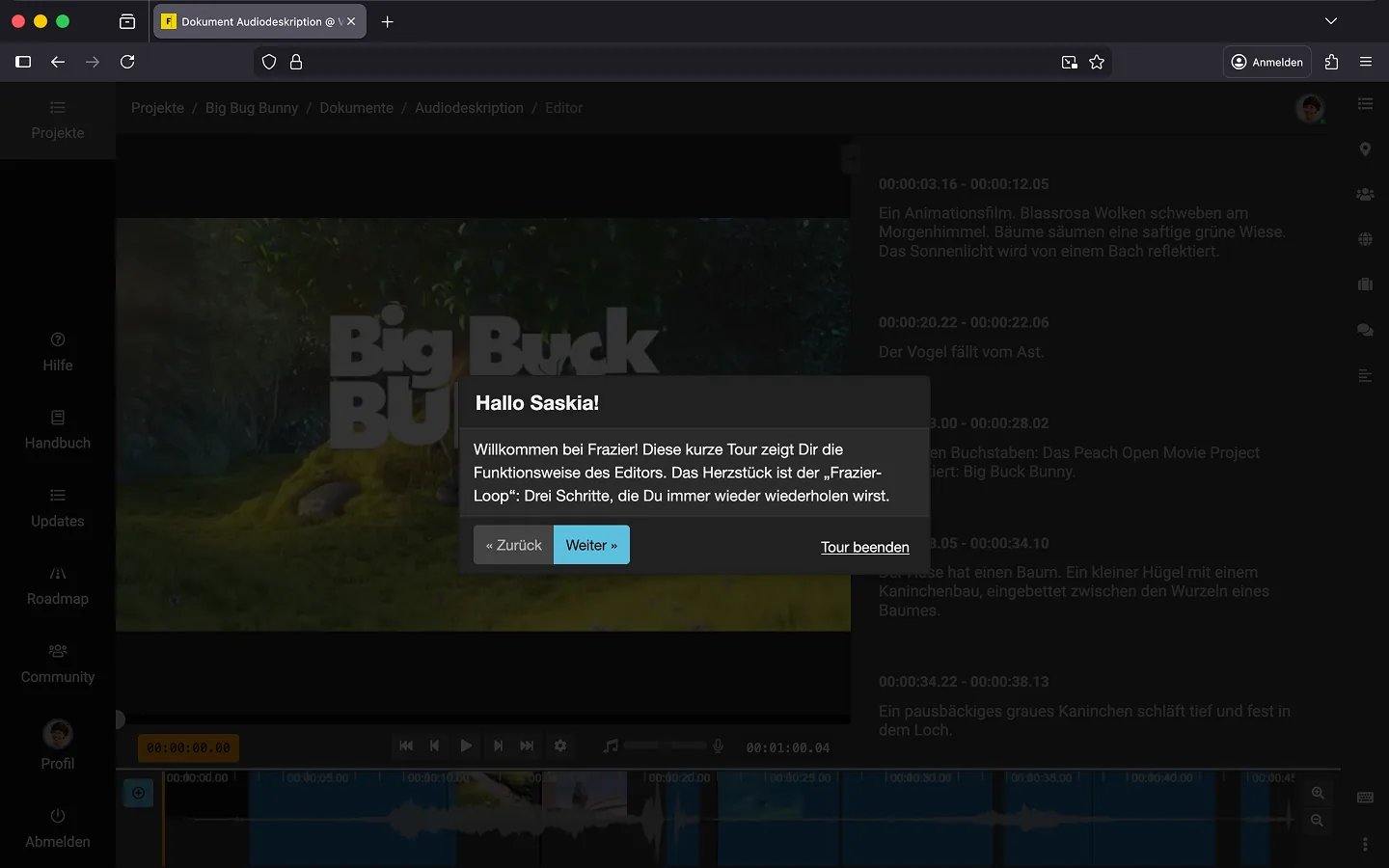Click the Weiter button in the tour dialog
The image size is (1389, 868).
click(x=591, y=545)
